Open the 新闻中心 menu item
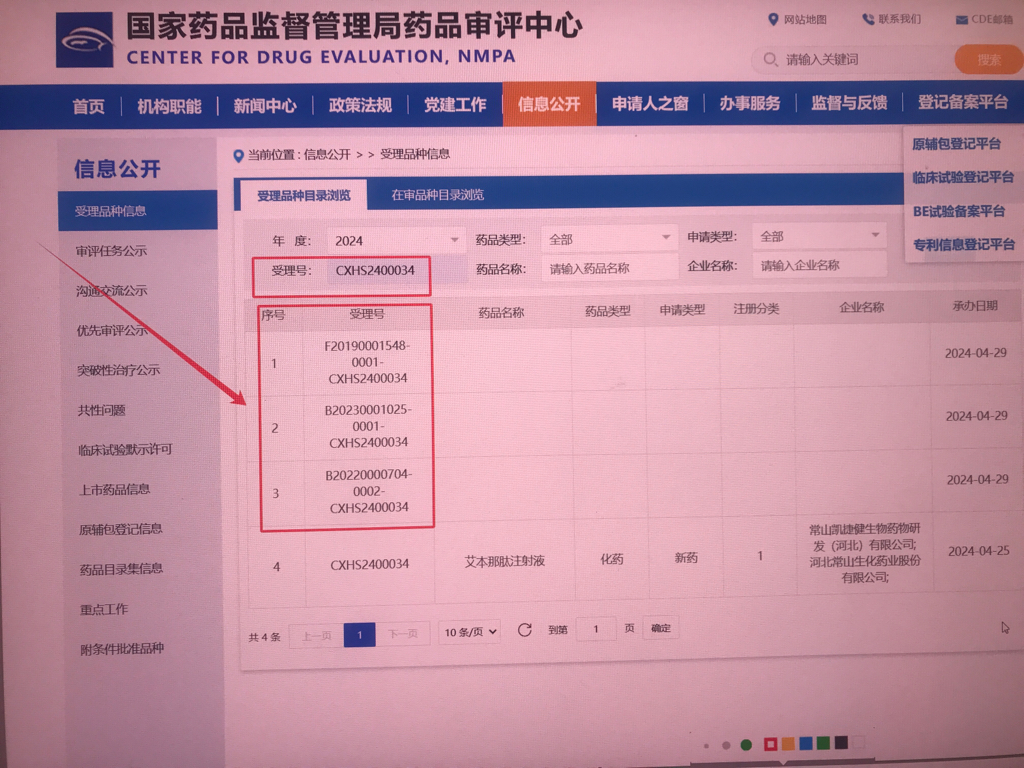The width and height of the screenshot is (1024, 768). tap(264, 105)
